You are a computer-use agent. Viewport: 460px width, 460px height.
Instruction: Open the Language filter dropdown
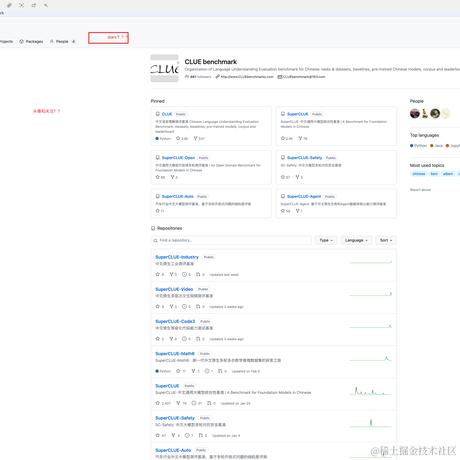click(356, 240)
